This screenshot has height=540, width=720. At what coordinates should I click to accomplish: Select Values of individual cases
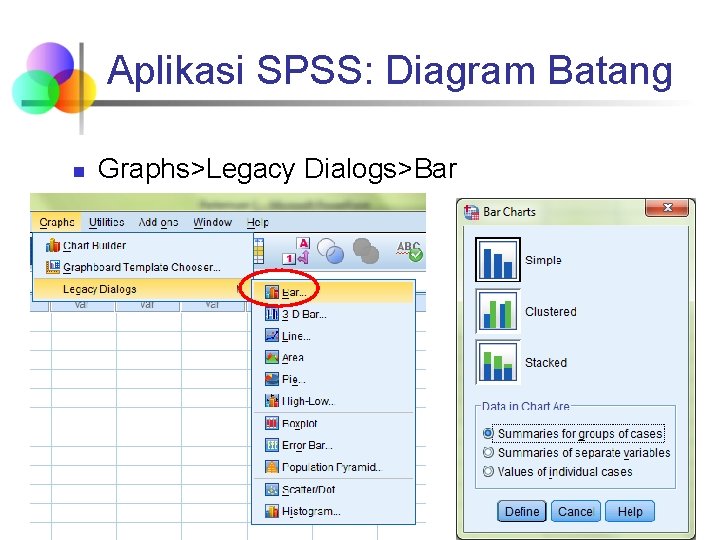click(558, 472)
